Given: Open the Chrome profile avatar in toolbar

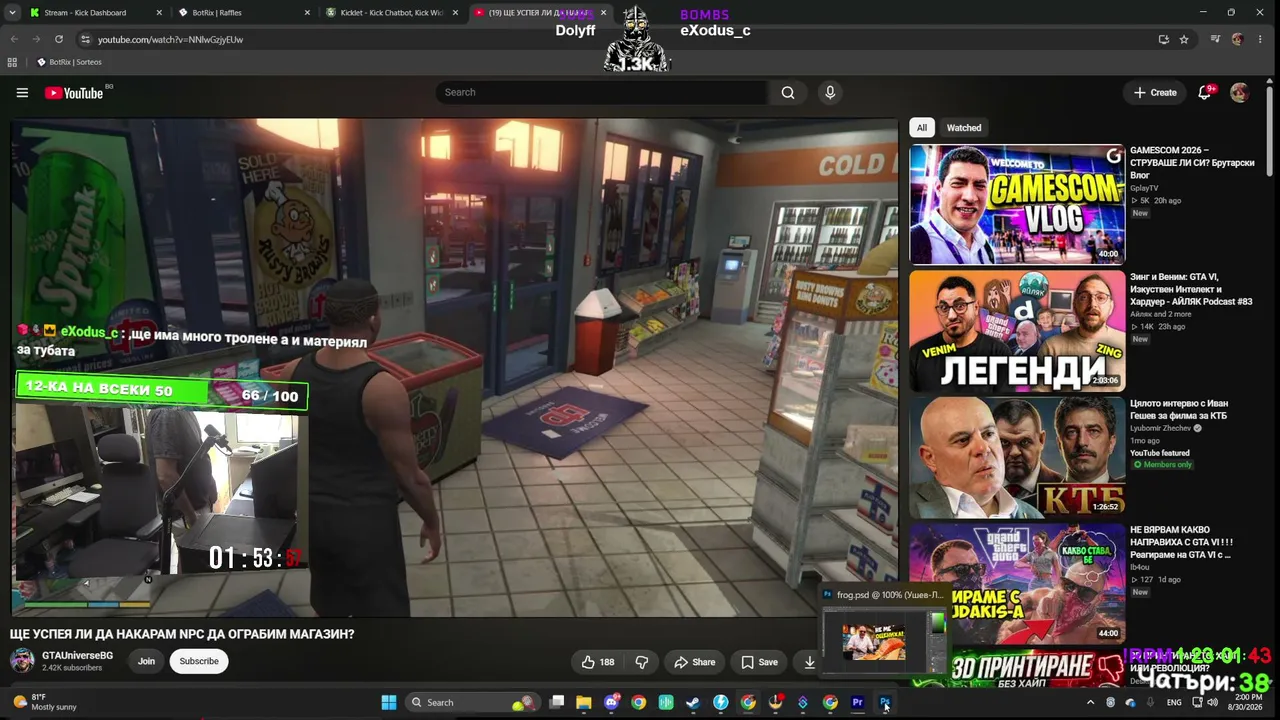Looking at the screenshot, I should (x=1238, y=39).
